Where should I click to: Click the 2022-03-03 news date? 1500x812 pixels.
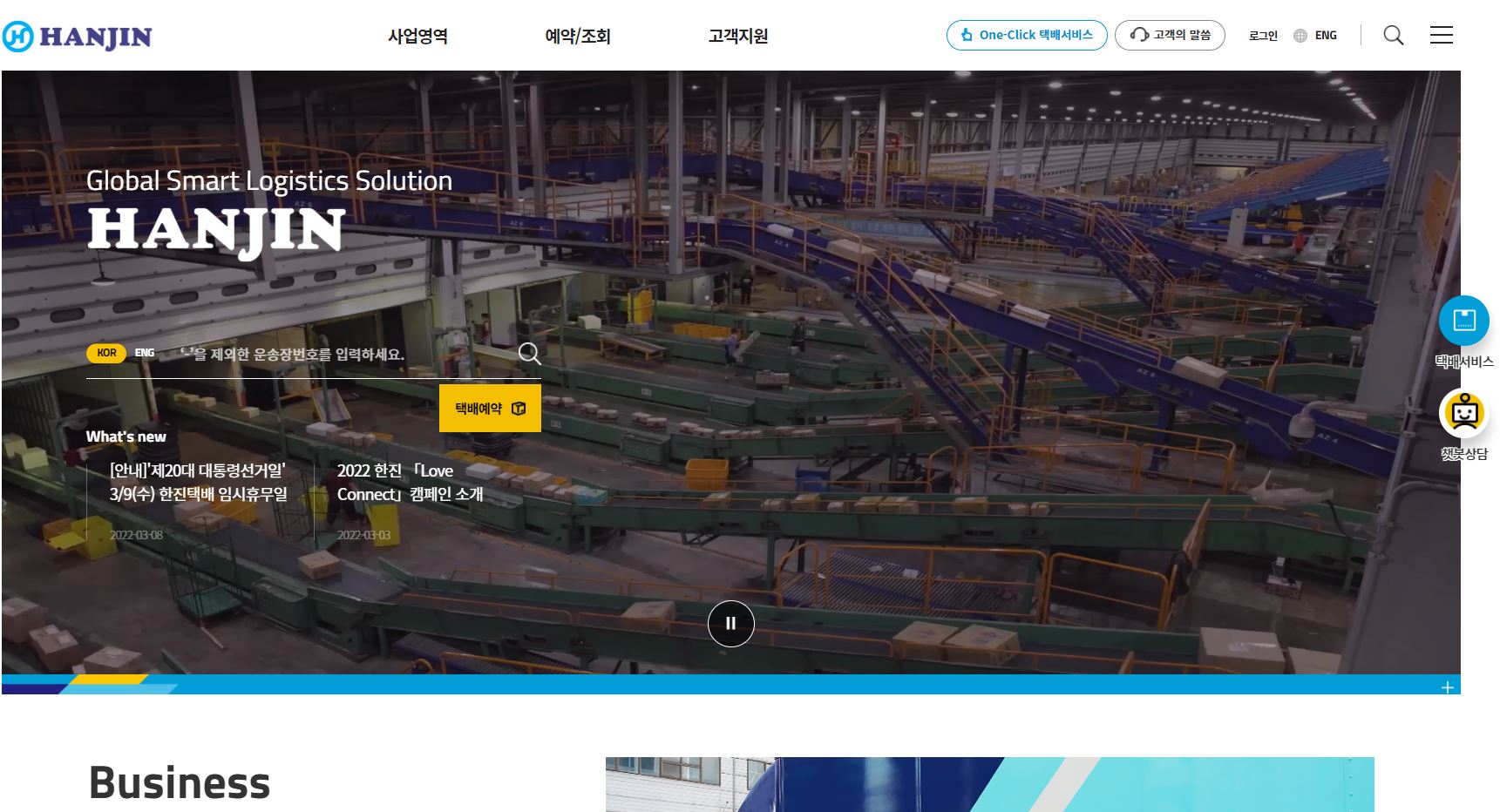point(363,535)
